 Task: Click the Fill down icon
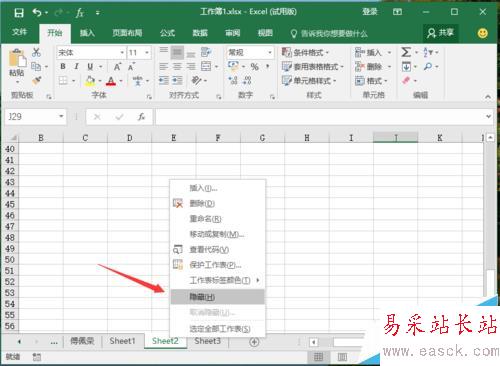coord(406,67)
